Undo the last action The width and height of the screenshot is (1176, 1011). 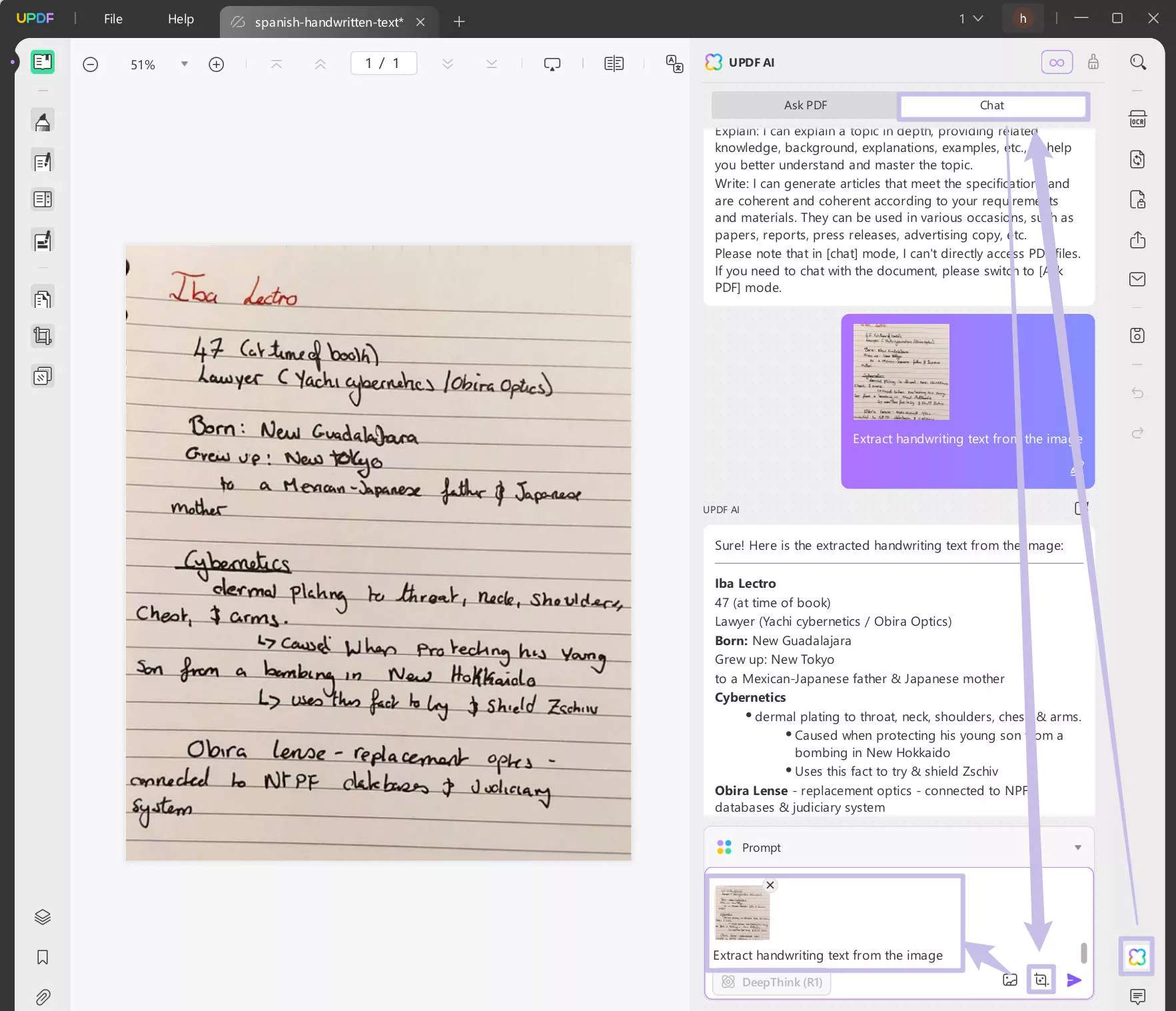click(x=1137, y=393)
